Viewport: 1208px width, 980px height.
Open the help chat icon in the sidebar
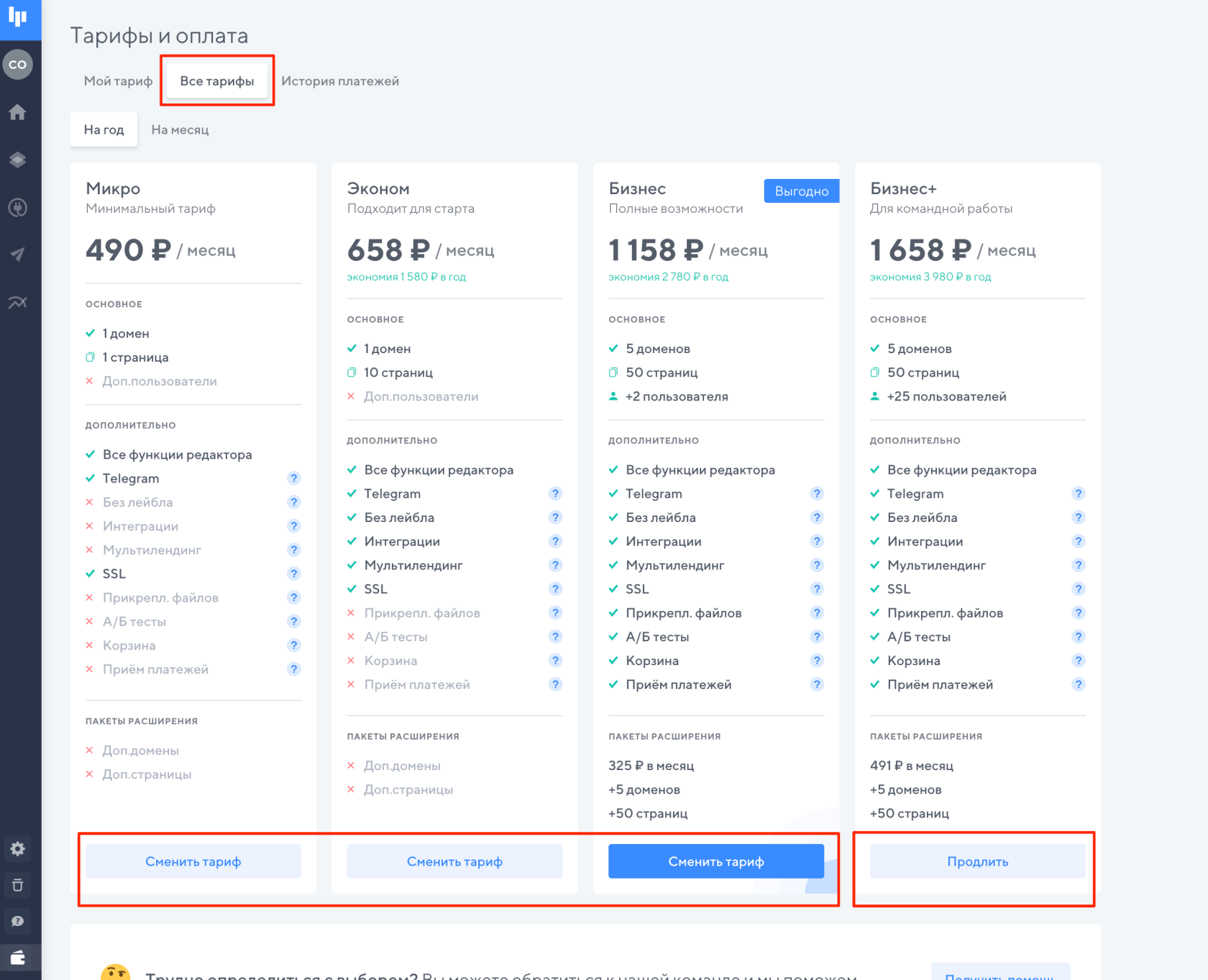[x=18, y=921]
